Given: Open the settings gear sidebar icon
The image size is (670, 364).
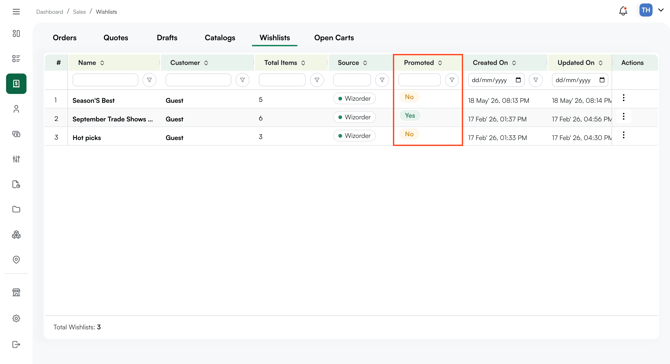Looking at the screenshot, I should [x=16, y=318].
